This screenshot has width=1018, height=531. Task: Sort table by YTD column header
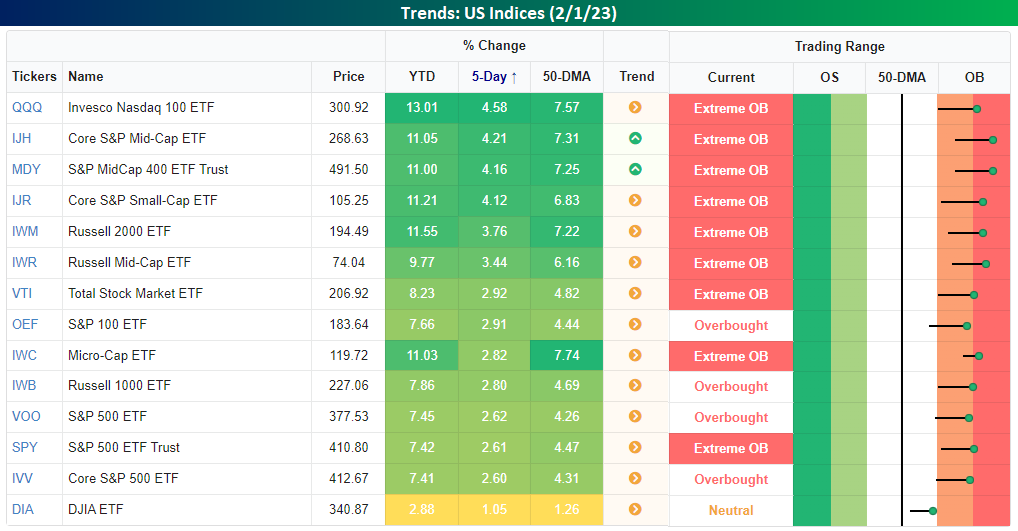(422, 76)
